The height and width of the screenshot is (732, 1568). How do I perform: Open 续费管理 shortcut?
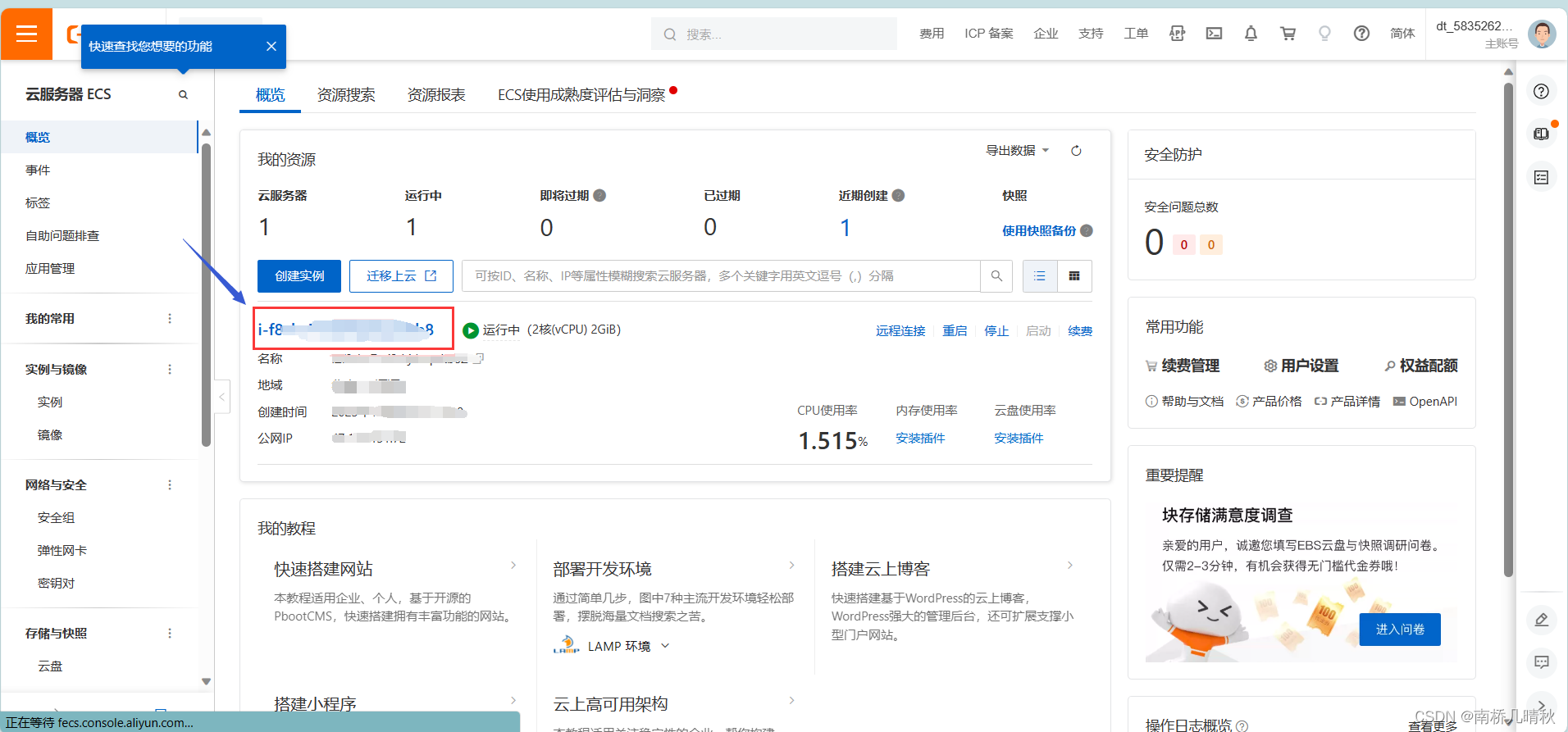pos(1183,366)
